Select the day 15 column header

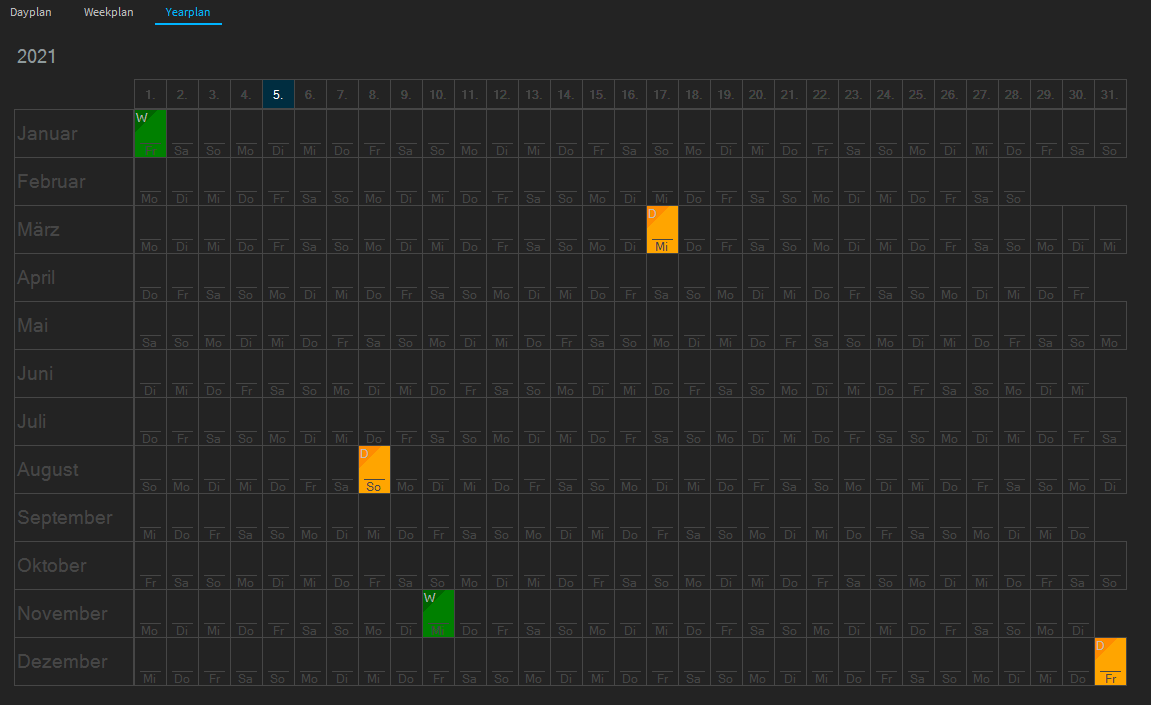coord(598,95)
